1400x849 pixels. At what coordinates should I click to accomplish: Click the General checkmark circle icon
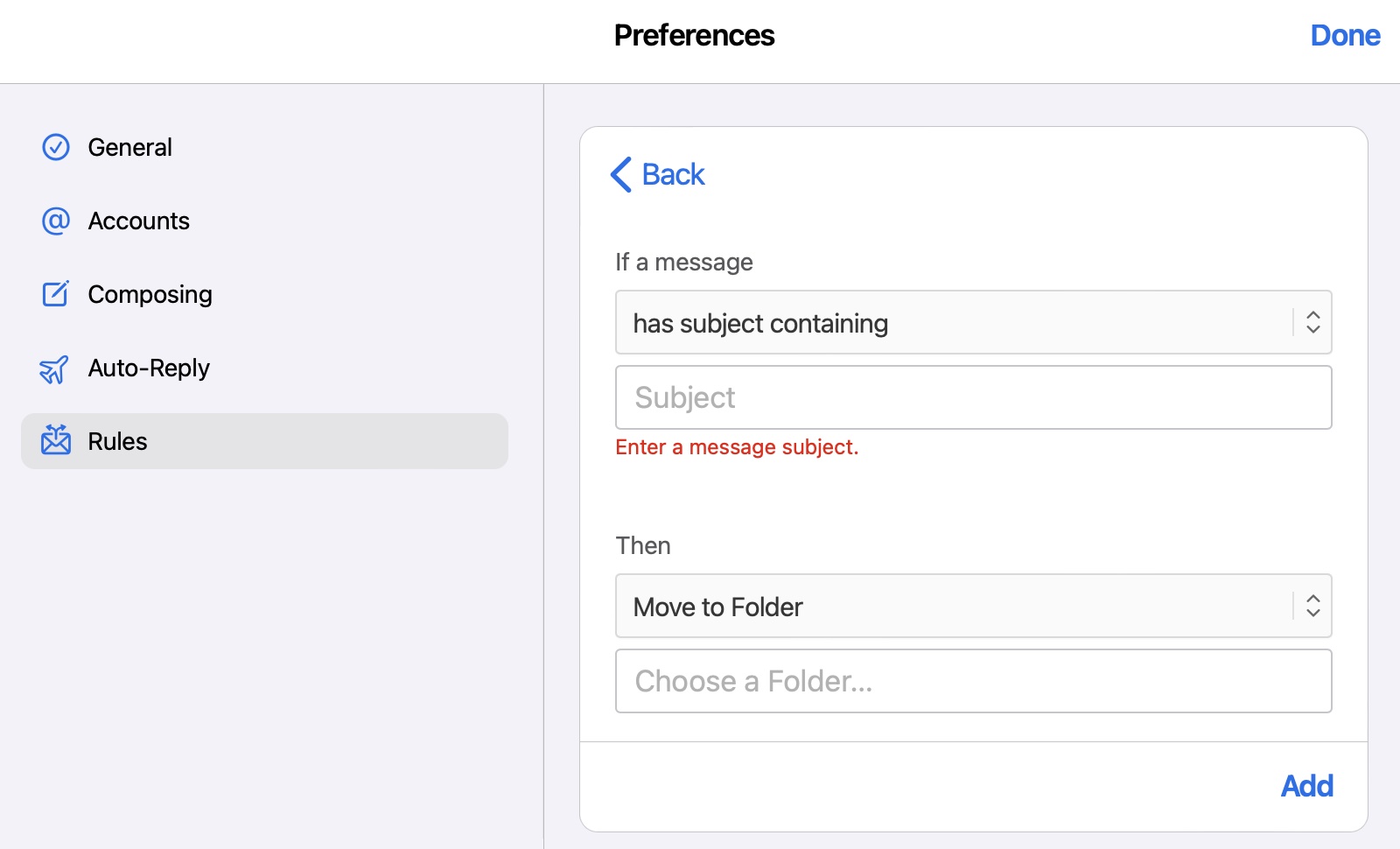click(x=56, y=147)
